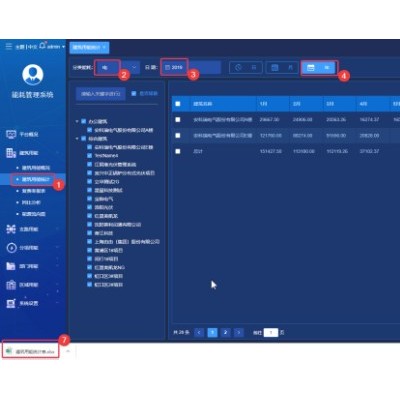Toggle the select-all checkbox in the table header

click(178, 104)
